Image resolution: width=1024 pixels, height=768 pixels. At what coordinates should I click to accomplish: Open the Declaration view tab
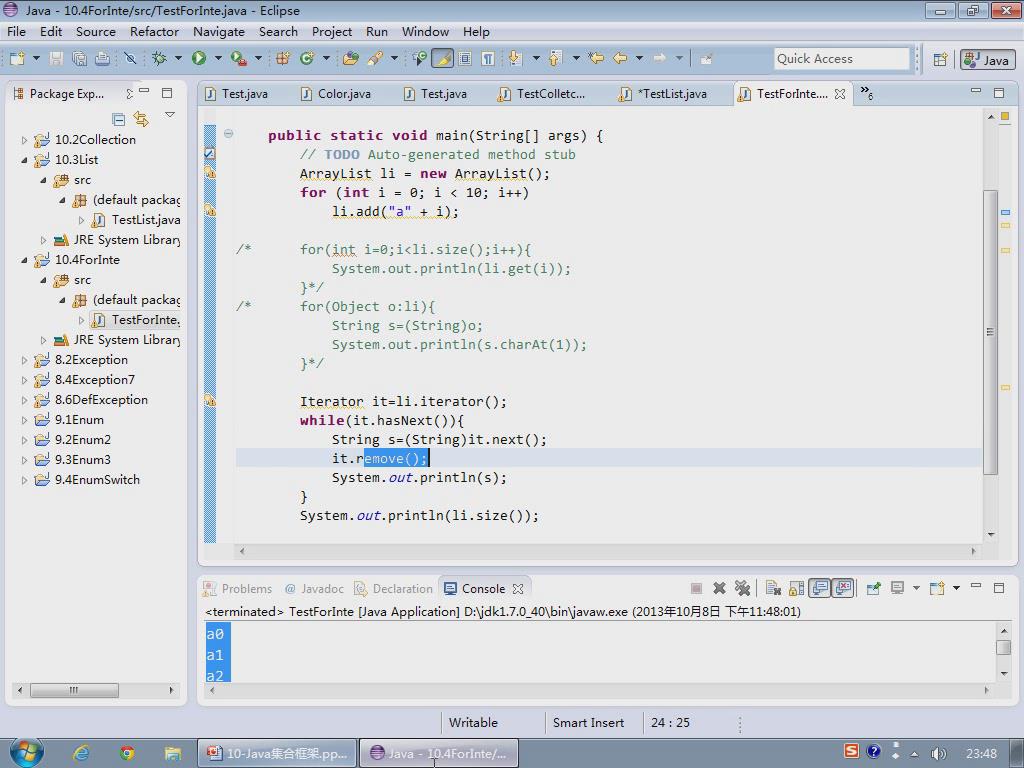pyautogui.click(x=394, y=588)
